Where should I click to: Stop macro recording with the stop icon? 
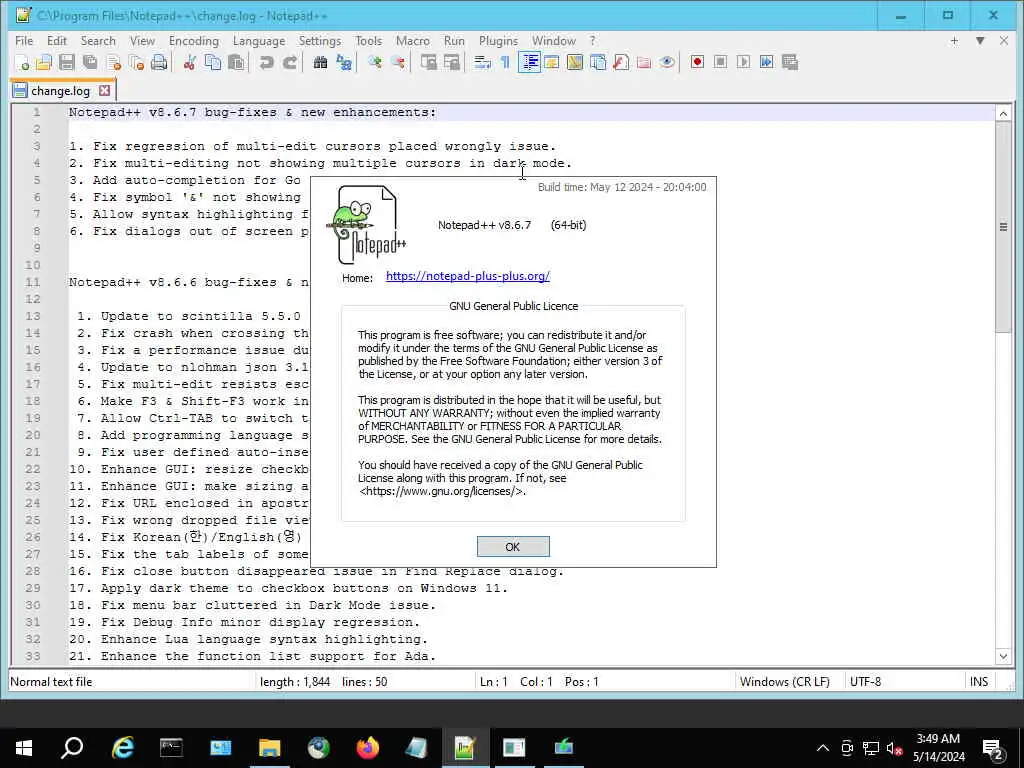(720, 62)
